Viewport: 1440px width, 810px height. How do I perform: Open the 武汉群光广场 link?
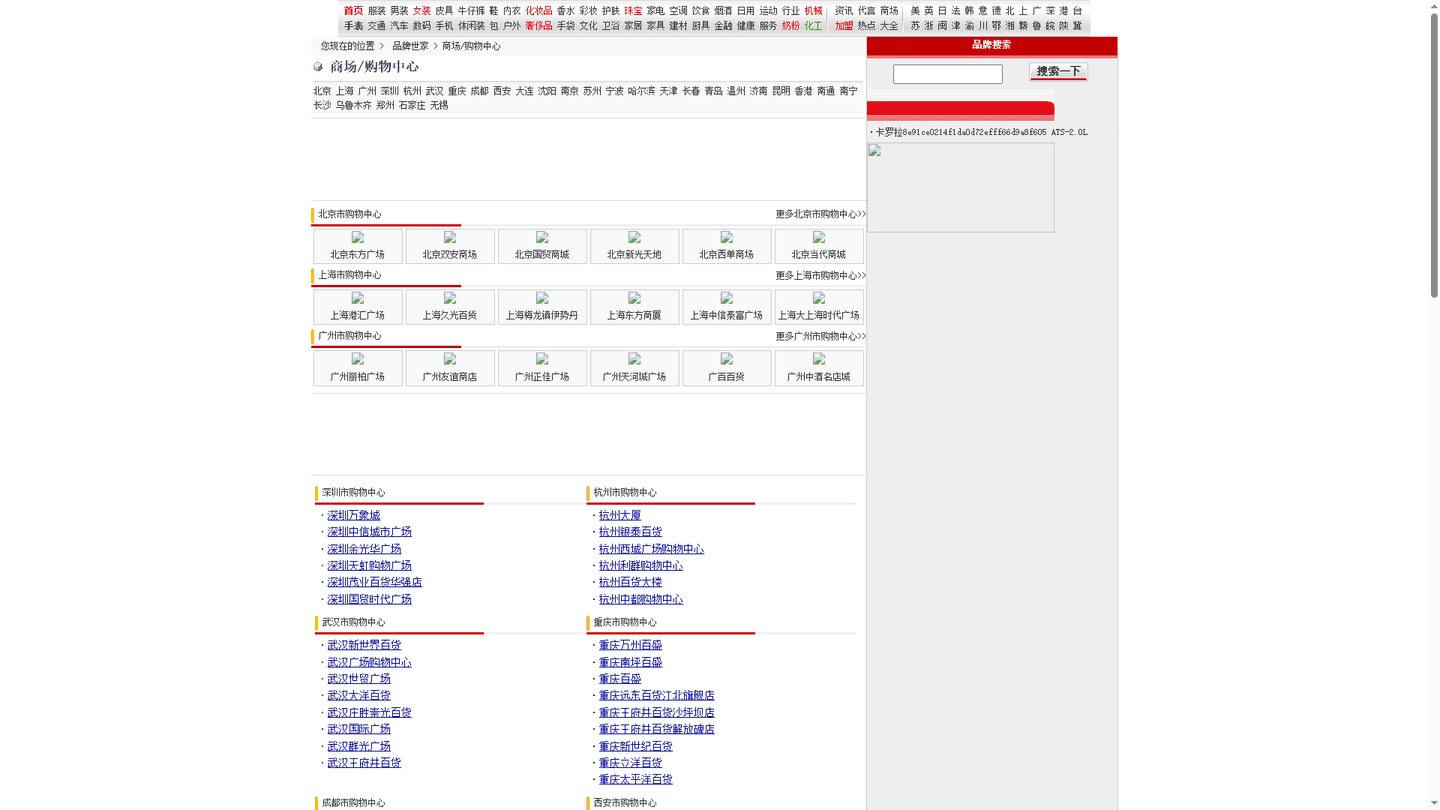pos(359,746)
